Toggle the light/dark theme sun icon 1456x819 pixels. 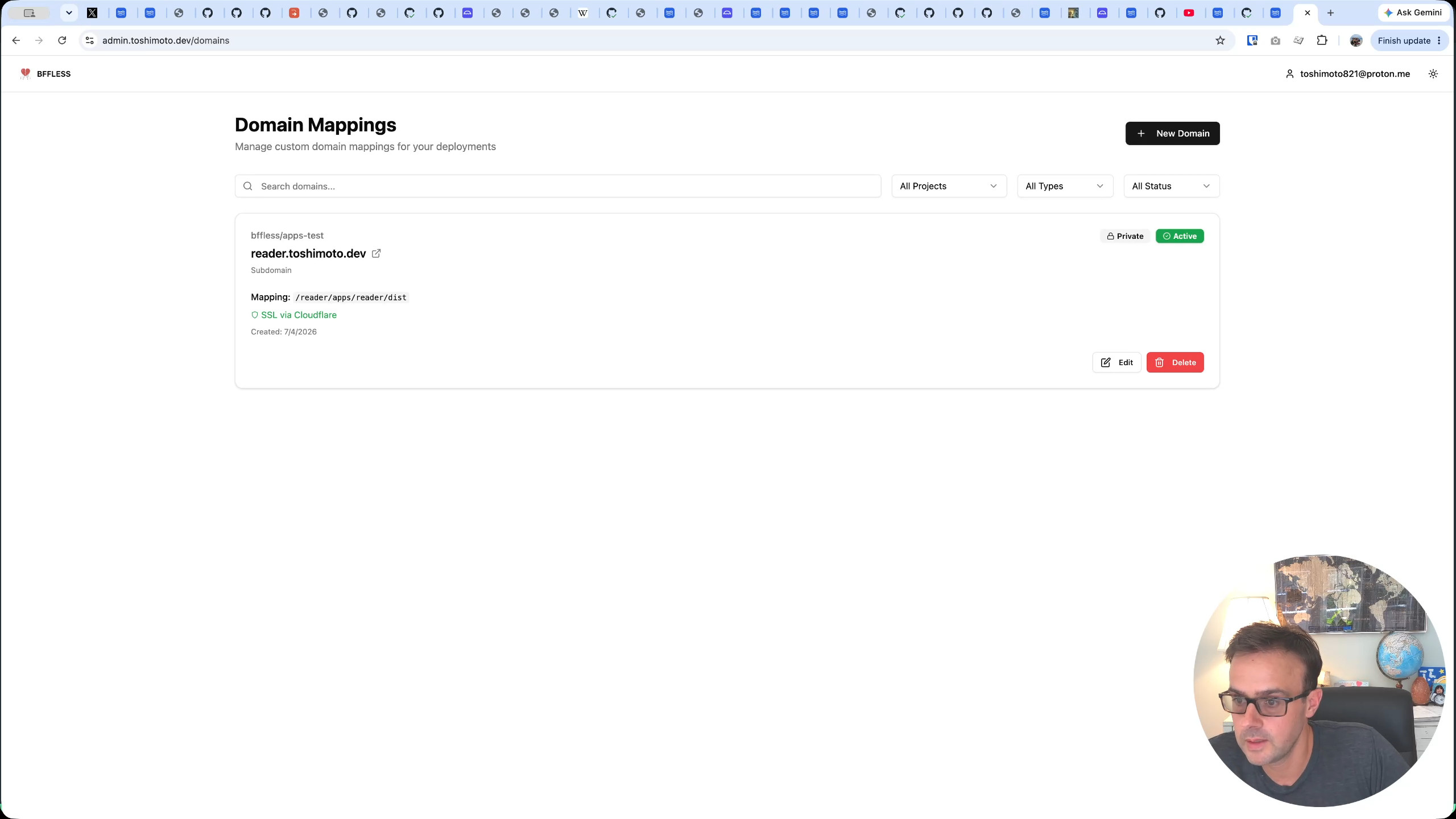pyautogui.click(x=1433, y=74)
